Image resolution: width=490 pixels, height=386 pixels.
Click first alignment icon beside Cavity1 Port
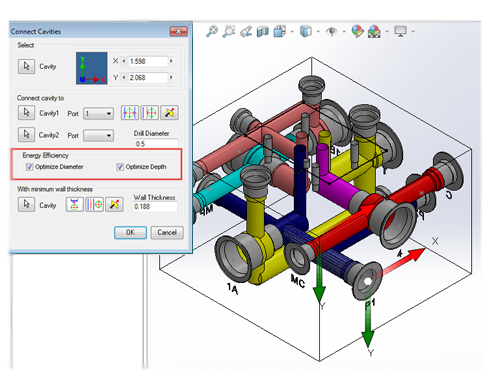tap(130, 113)
